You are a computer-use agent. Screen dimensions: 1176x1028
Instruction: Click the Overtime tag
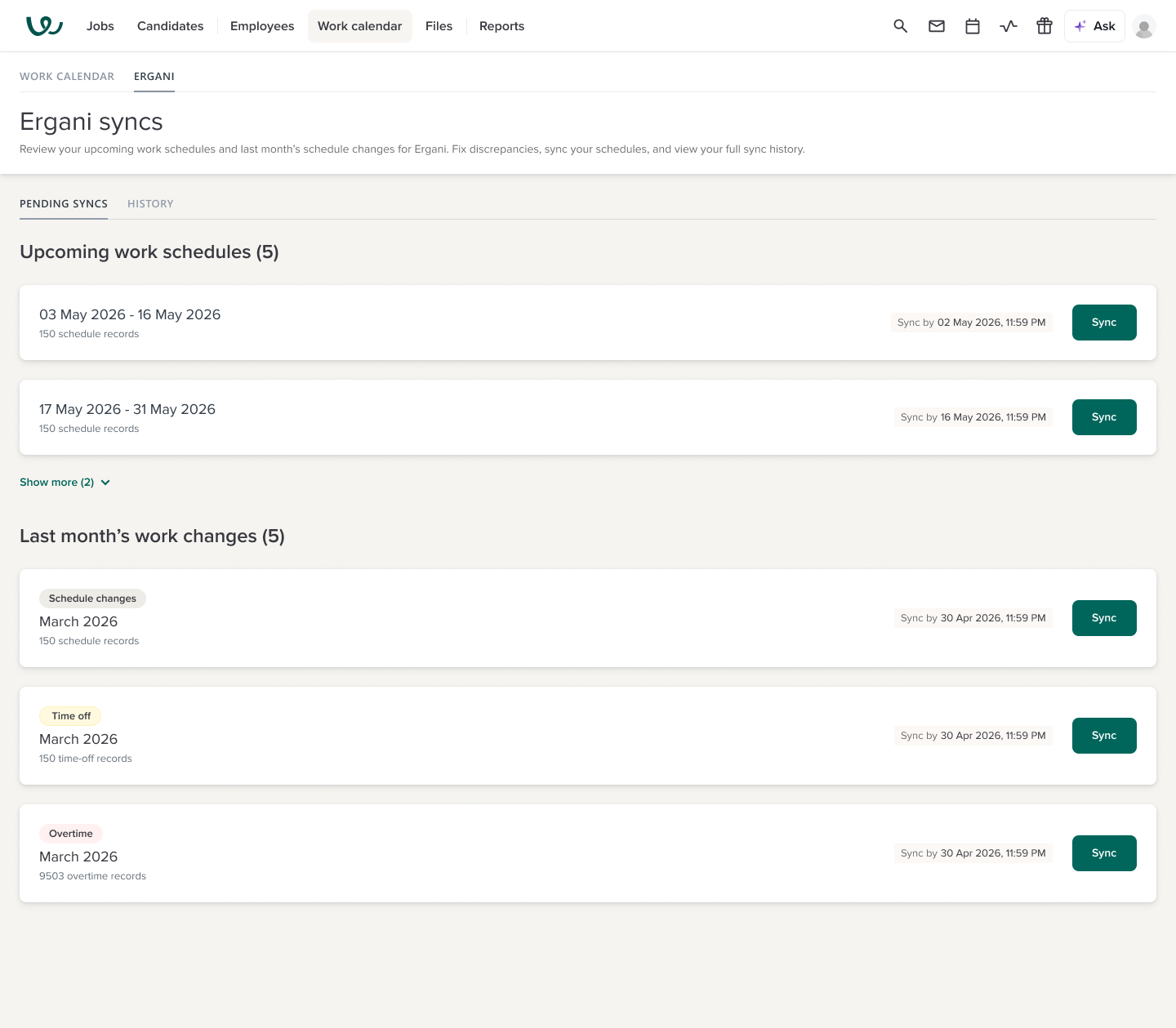coord(71,834)
